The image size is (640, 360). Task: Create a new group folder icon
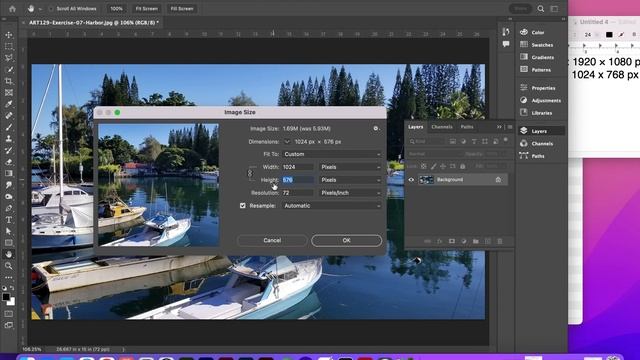[476, 241]
